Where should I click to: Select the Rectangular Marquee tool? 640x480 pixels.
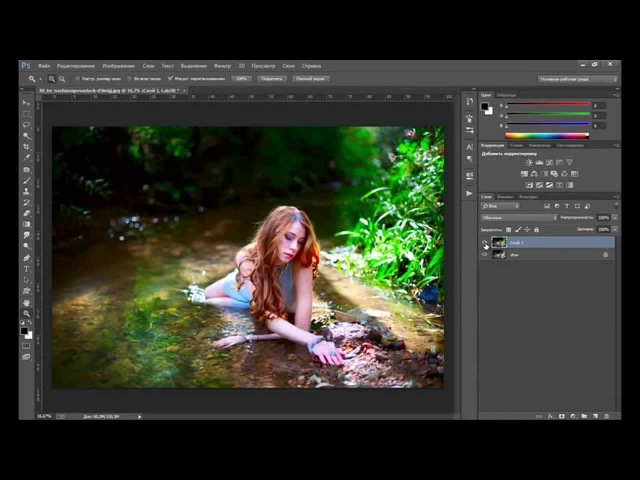26,114
